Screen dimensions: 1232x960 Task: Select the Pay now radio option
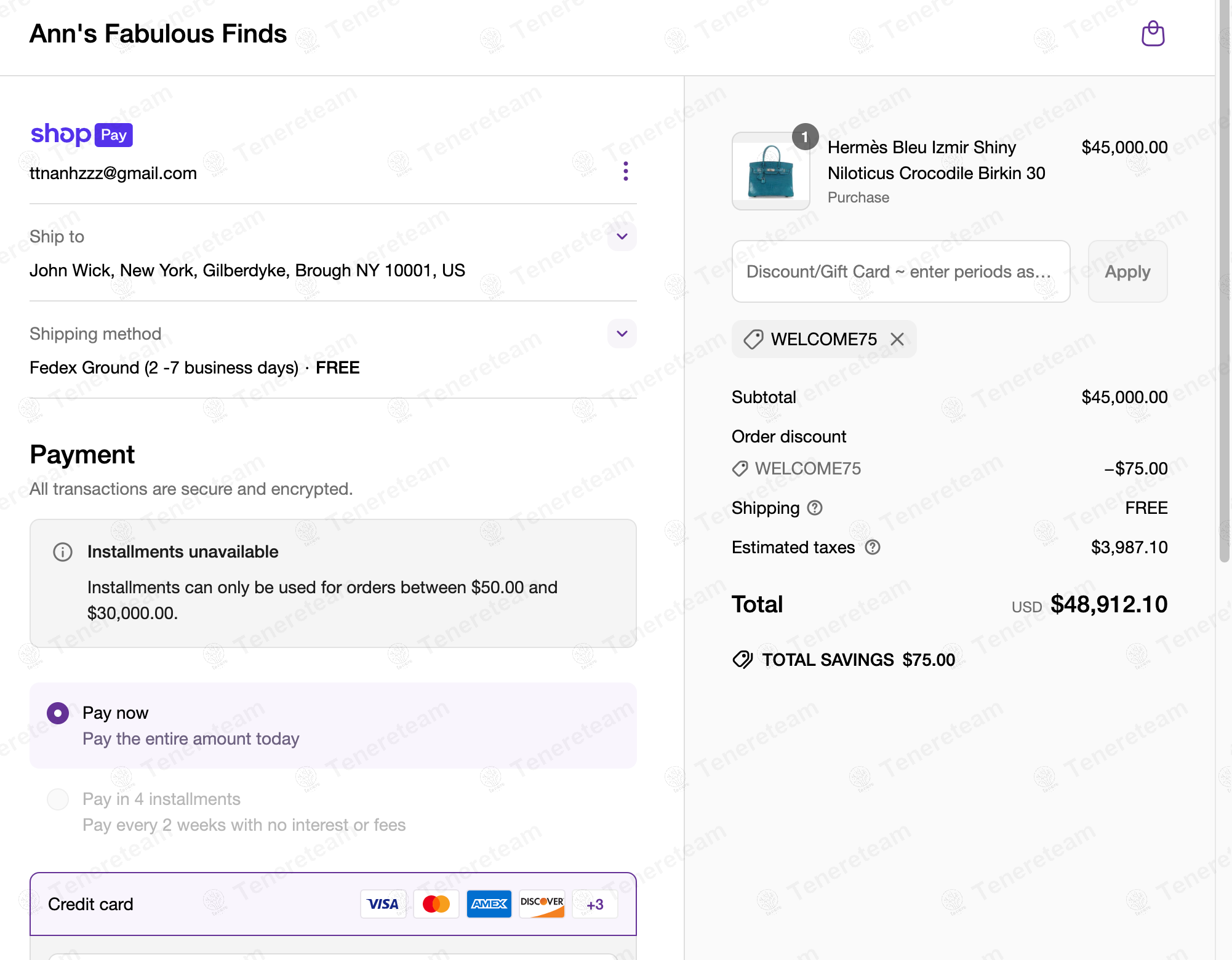point(58,713)
